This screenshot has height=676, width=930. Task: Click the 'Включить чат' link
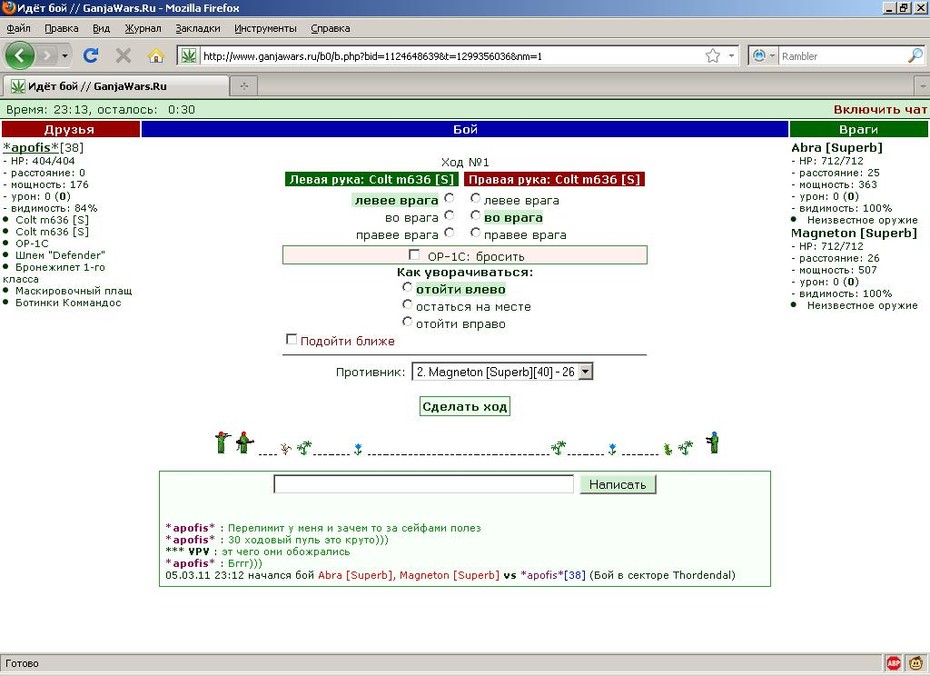(x=880, y=109)
